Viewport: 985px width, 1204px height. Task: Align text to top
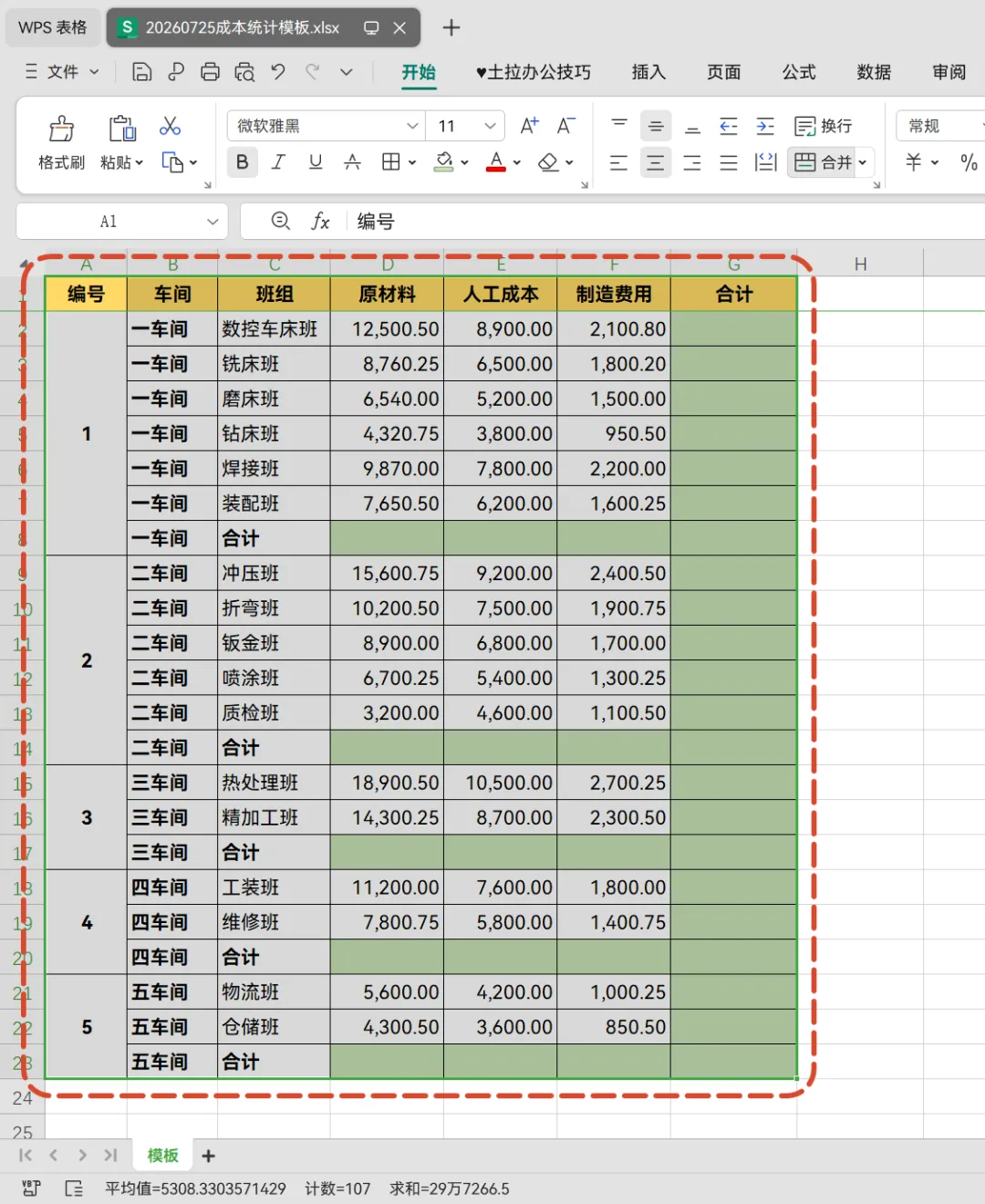(619, 126)
